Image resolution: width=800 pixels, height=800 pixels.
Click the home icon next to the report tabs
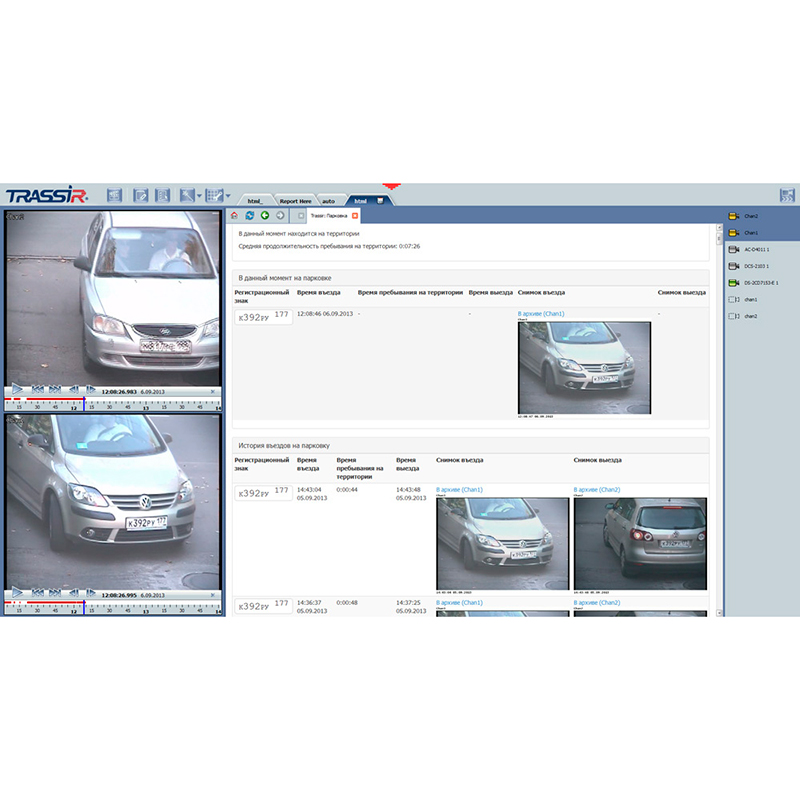[x=233, y=215]
